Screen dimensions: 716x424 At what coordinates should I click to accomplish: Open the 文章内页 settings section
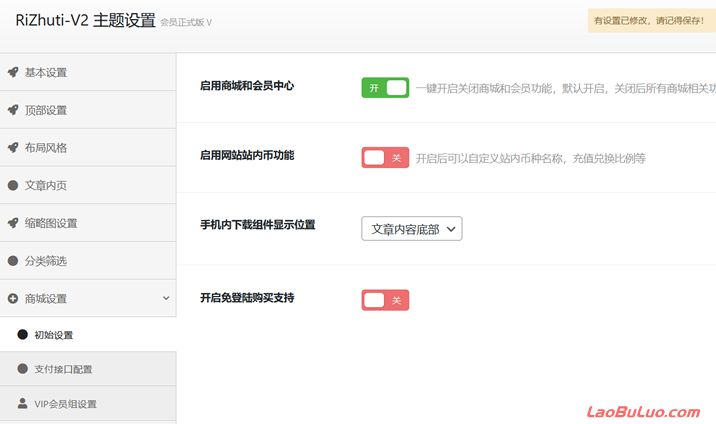(88, 185)
